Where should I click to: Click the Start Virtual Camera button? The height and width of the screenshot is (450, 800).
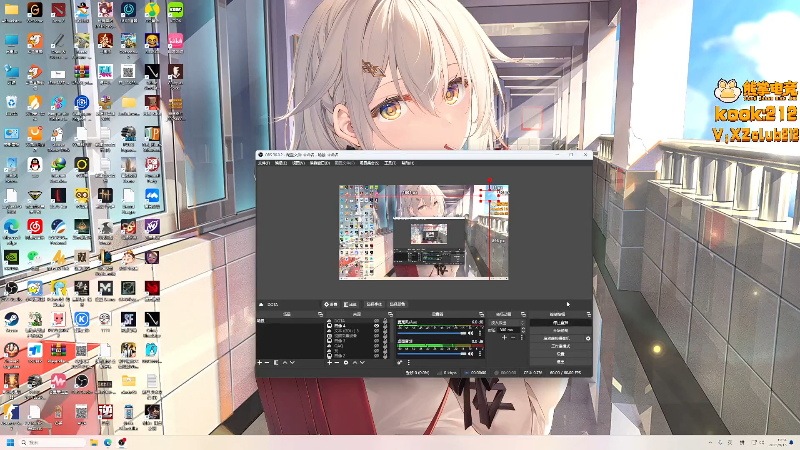[557, 338]
